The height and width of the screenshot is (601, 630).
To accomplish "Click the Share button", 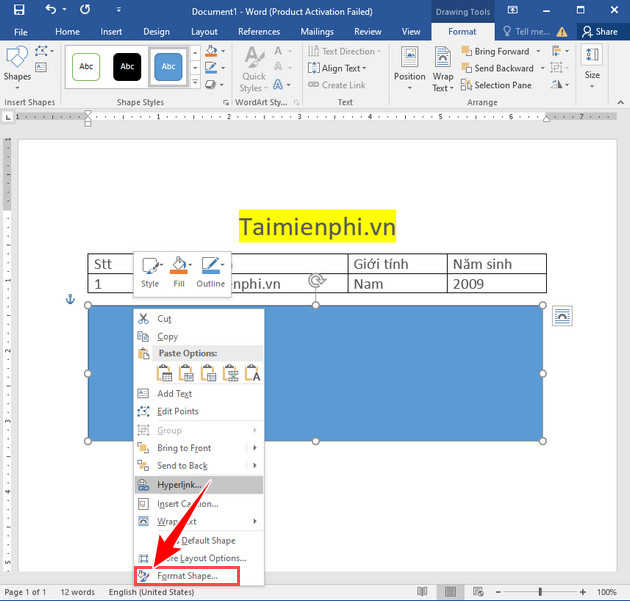I will (601, 32).
